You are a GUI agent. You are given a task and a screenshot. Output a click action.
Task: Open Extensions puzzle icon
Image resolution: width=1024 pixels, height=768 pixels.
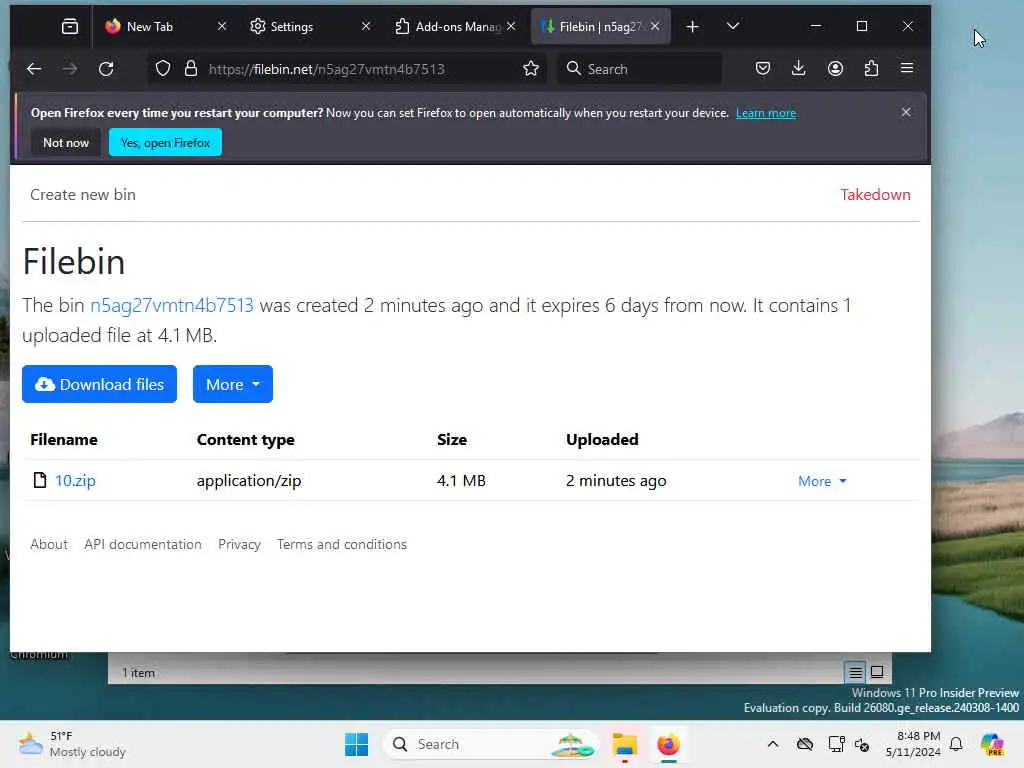pyautogui.click(x=871, y=69)
